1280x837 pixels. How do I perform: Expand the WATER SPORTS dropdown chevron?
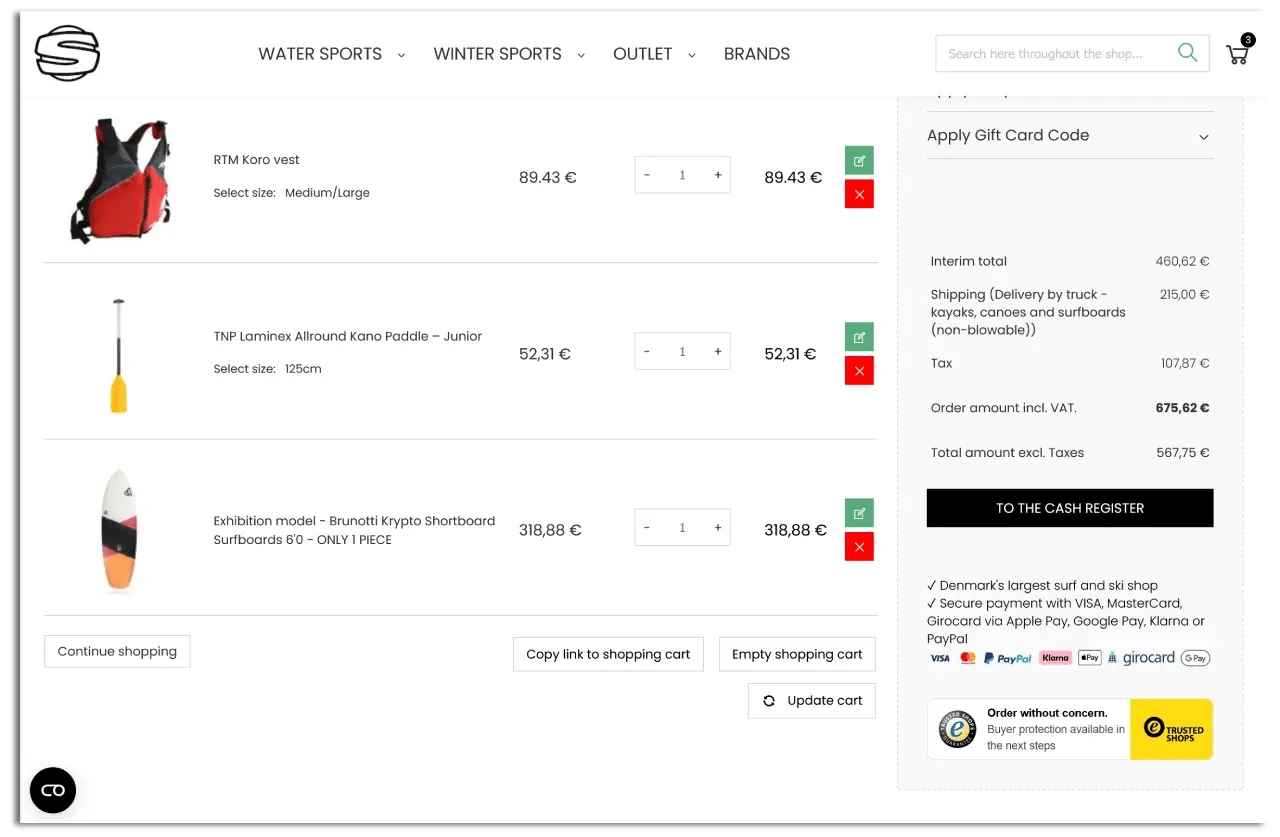(402, 55)
